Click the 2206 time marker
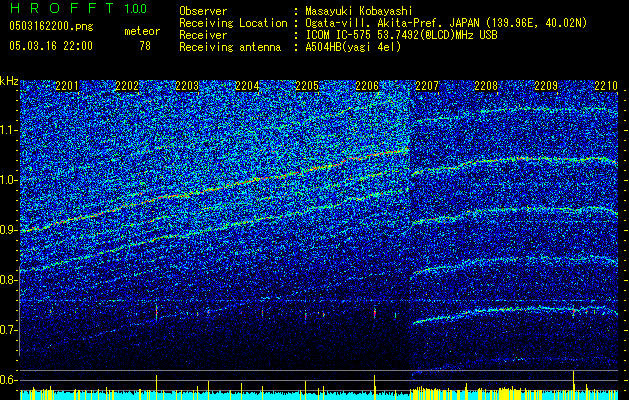 point(367,86)
